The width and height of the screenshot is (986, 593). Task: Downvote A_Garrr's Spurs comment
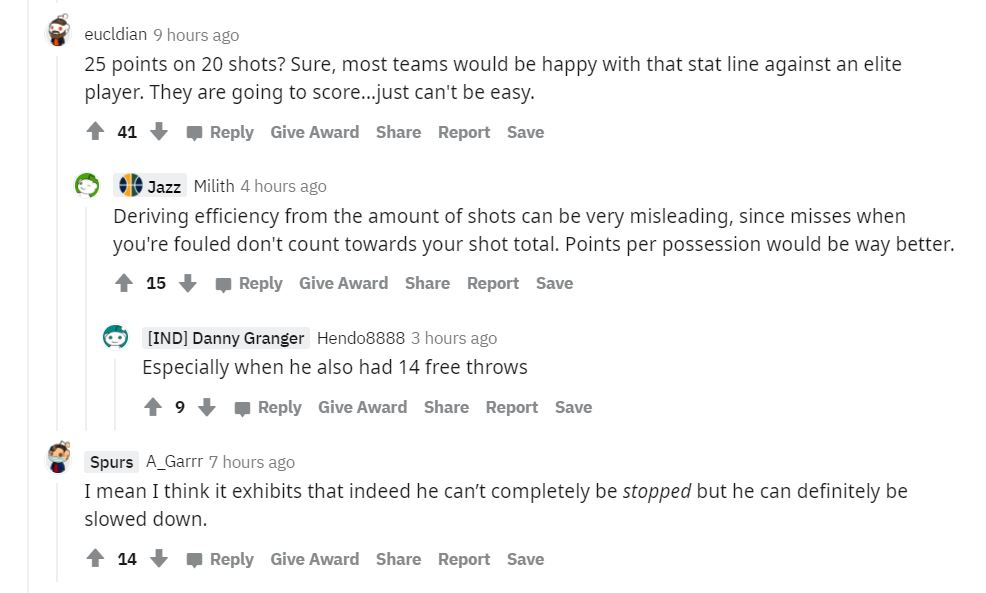[x=160, y=559]
